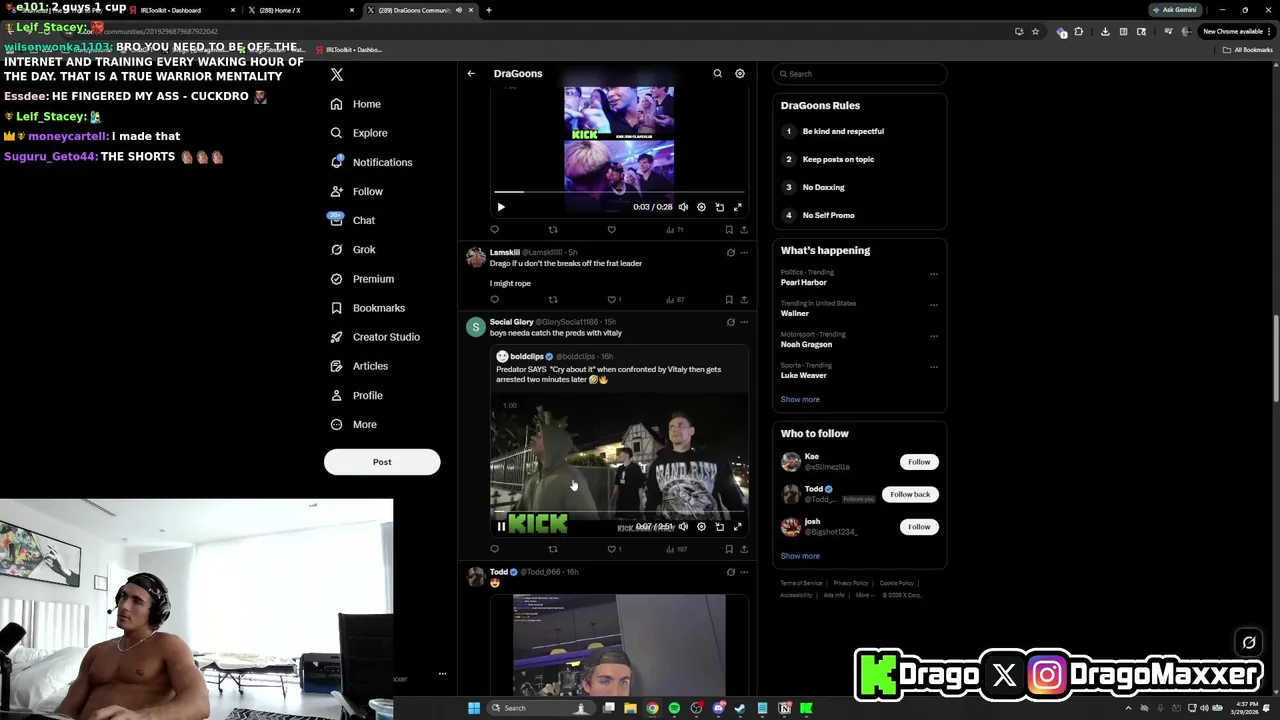Expand the More menu in the sidebar
Screen dimensions: 1280x720
[354, 424]
